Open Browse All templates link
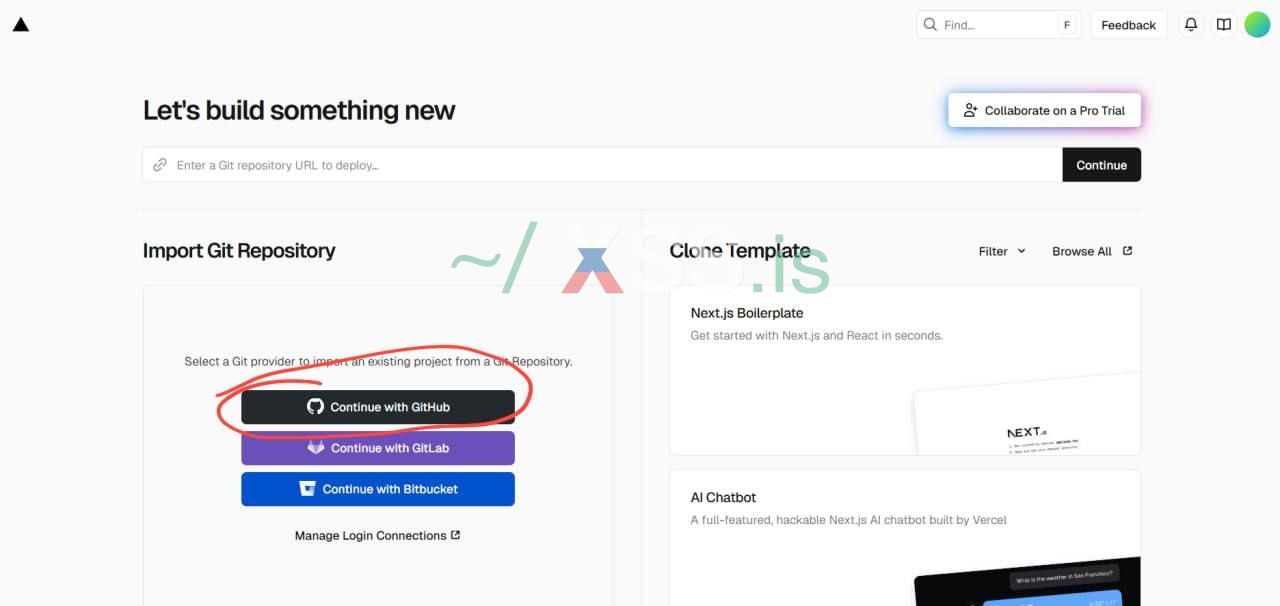This screenshot has width=1280, height=606. (1092, 251)
